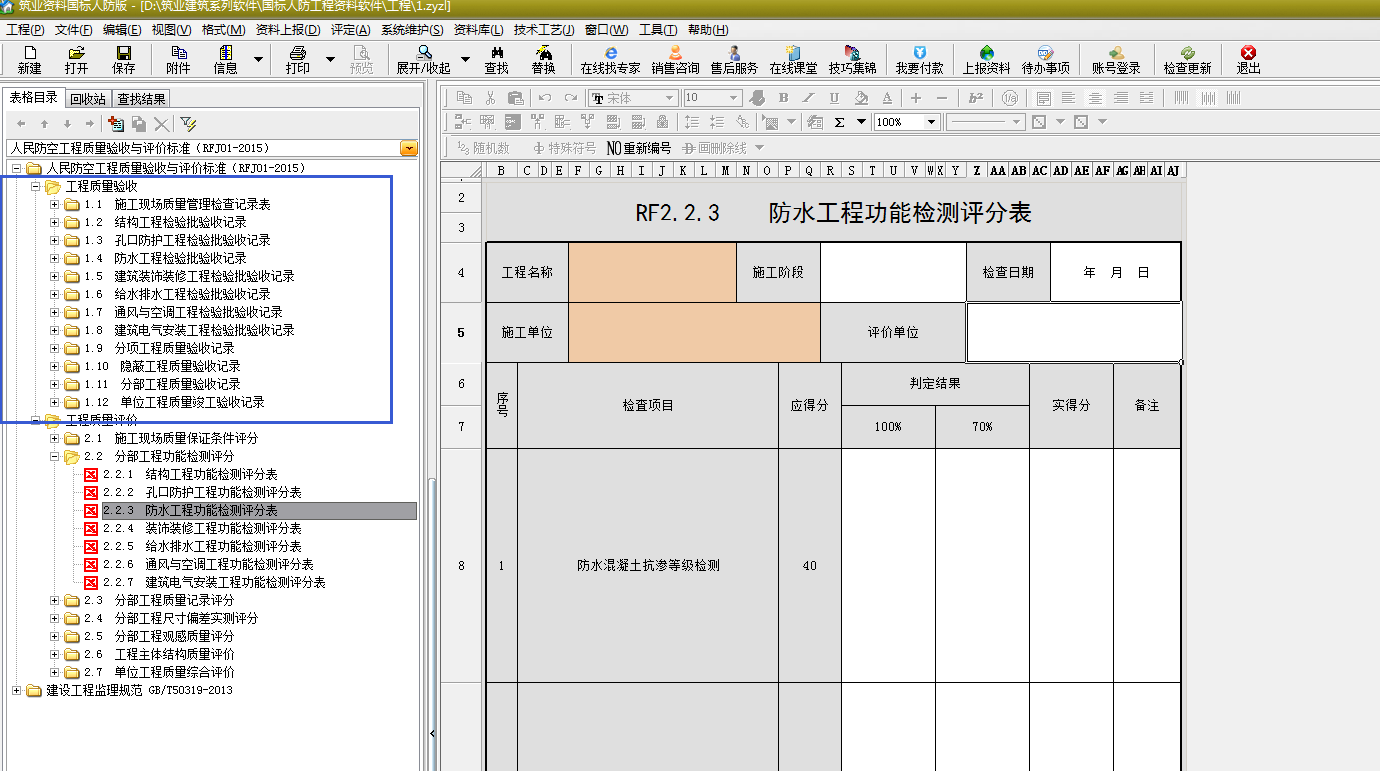The image size is (1380, 771).
Task: Click the 上报资料 upload data icon
Action: point(986,60)
